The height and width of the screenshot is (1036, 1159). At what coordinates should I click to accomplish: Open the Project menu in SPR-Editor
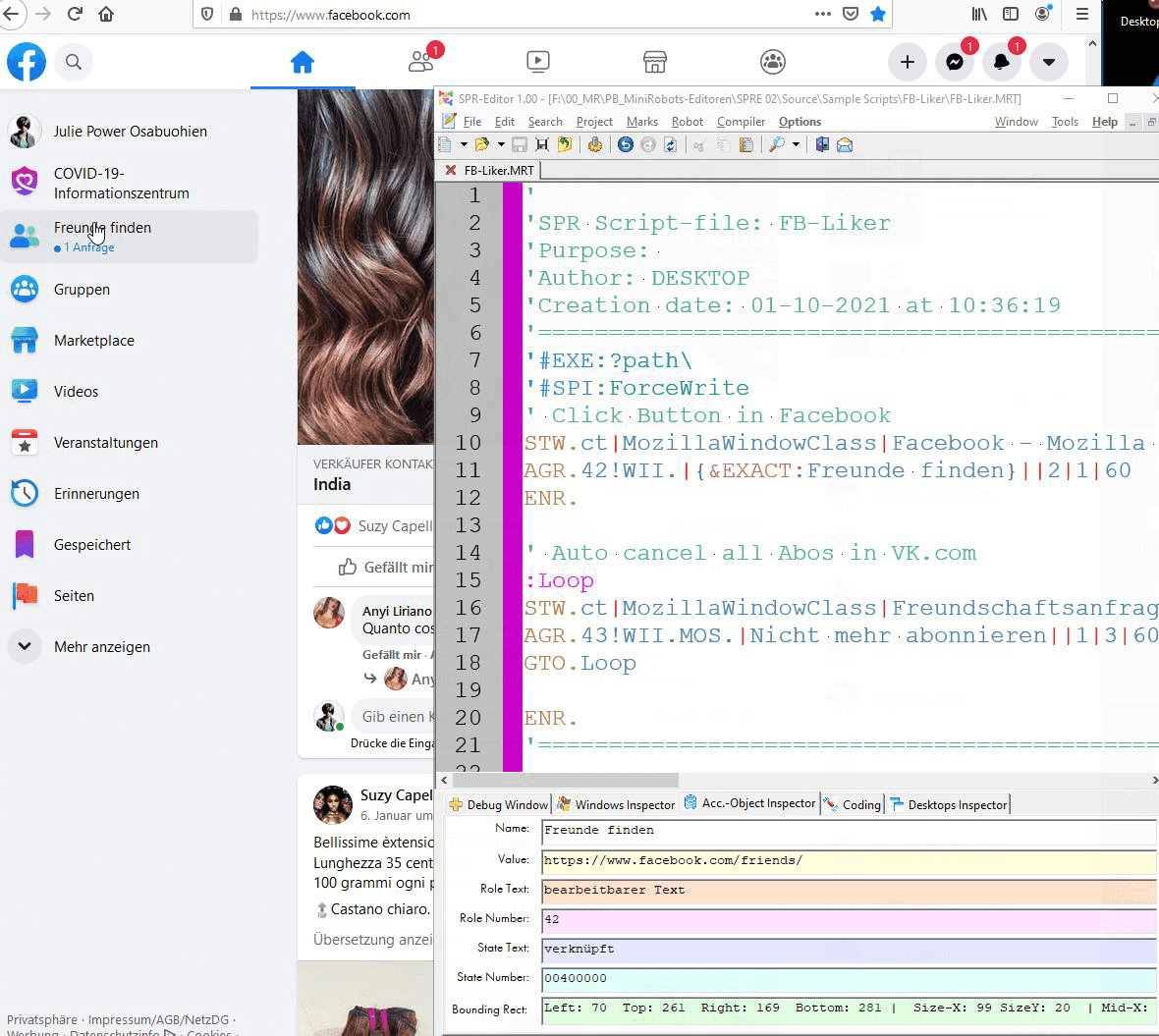(594, 122)
